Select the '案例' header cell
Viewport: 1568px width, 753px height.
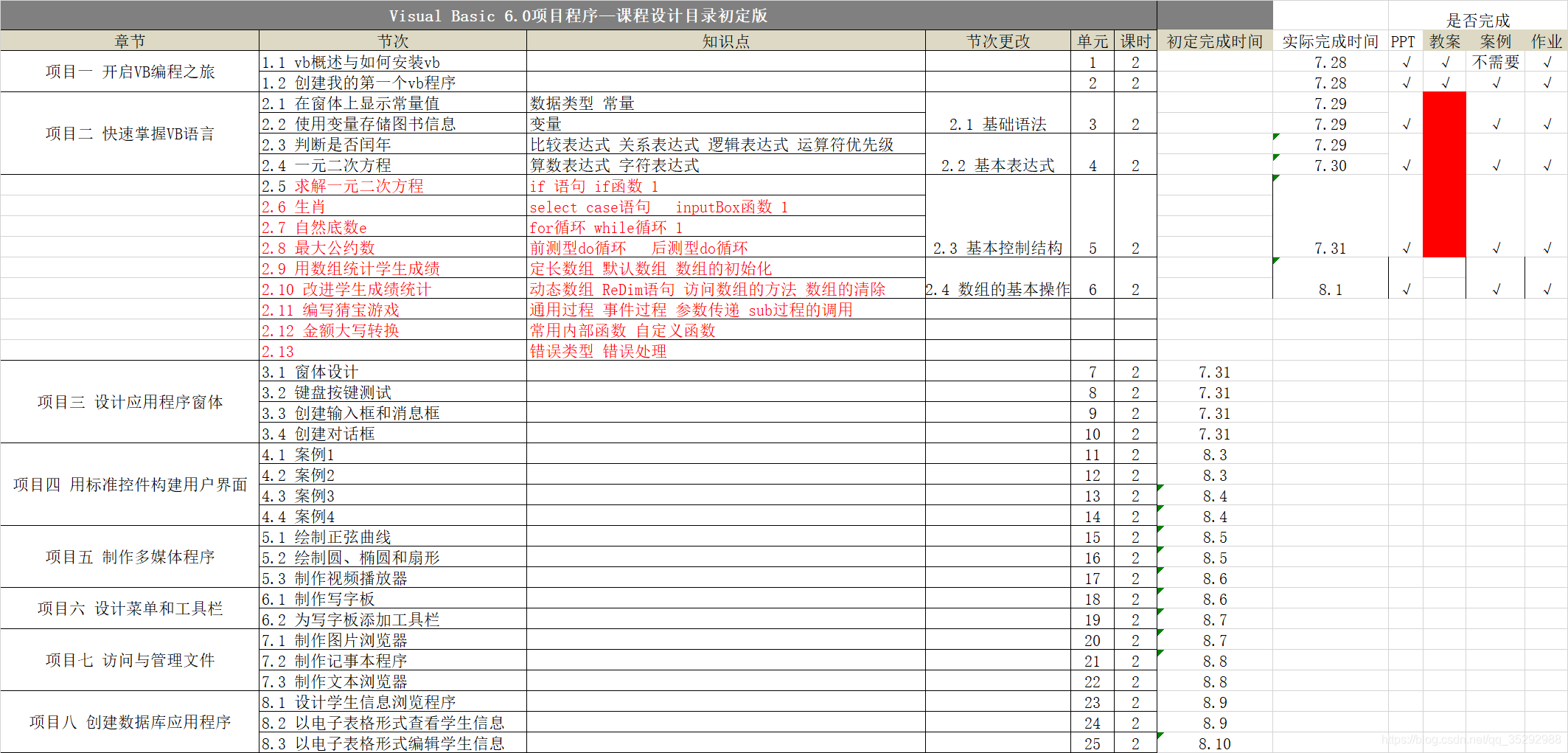[1495, 41]
